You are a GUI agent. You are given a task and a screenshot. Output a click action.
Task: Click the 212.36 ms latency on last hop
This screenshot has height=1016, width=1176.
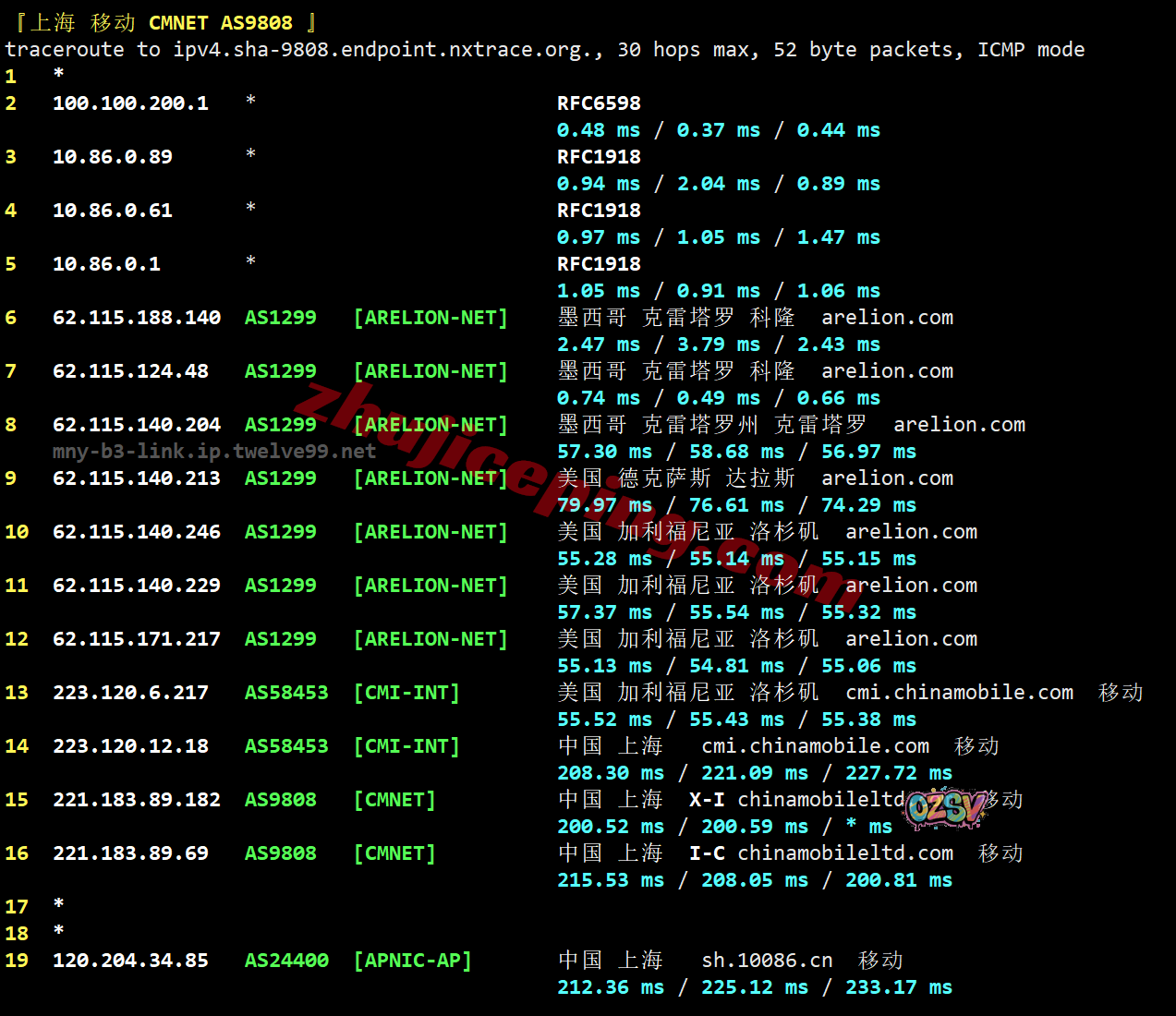tap(610, 987)
